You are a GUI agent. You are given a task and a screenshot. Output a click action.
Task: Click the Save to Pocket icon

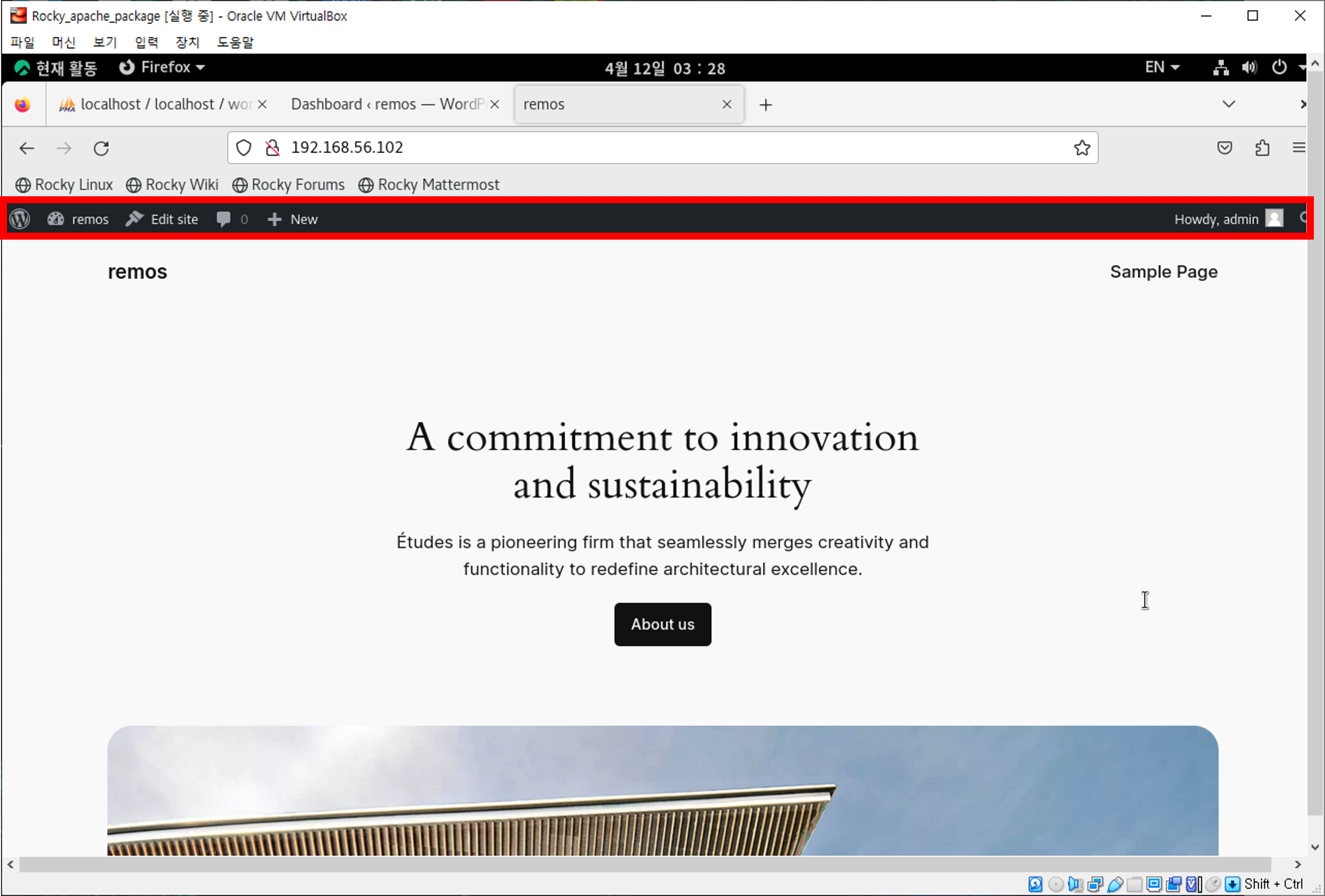pyautogui.click(x=1225, y=148)
